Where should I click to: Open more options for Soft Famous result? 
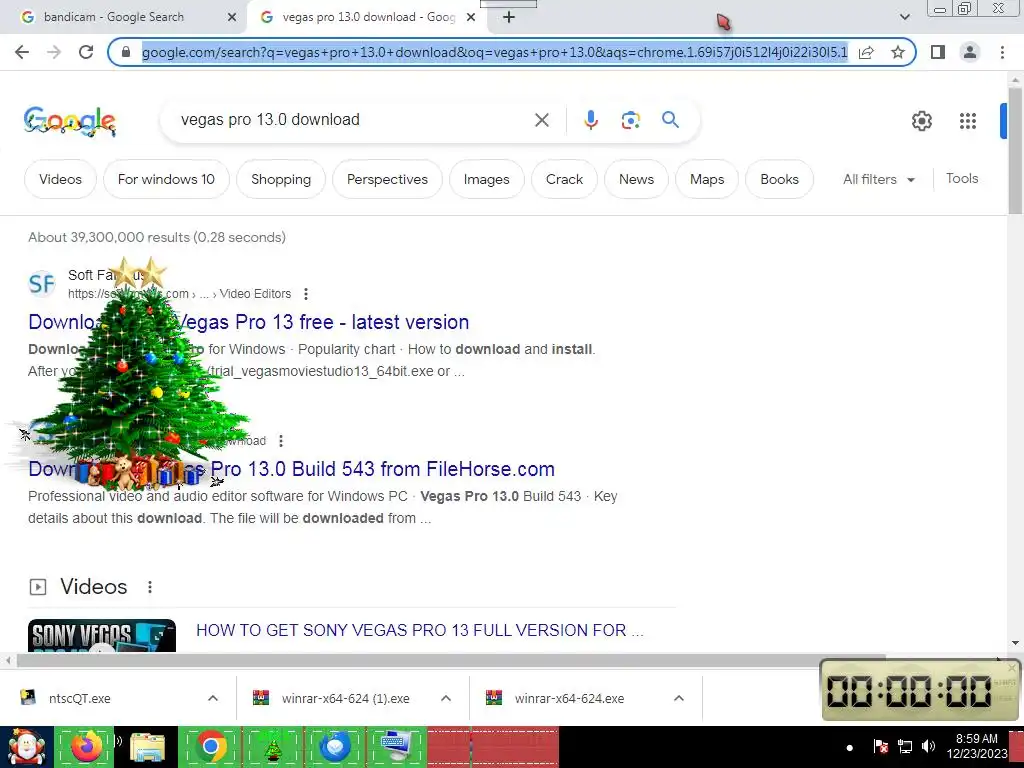point(306,294)
